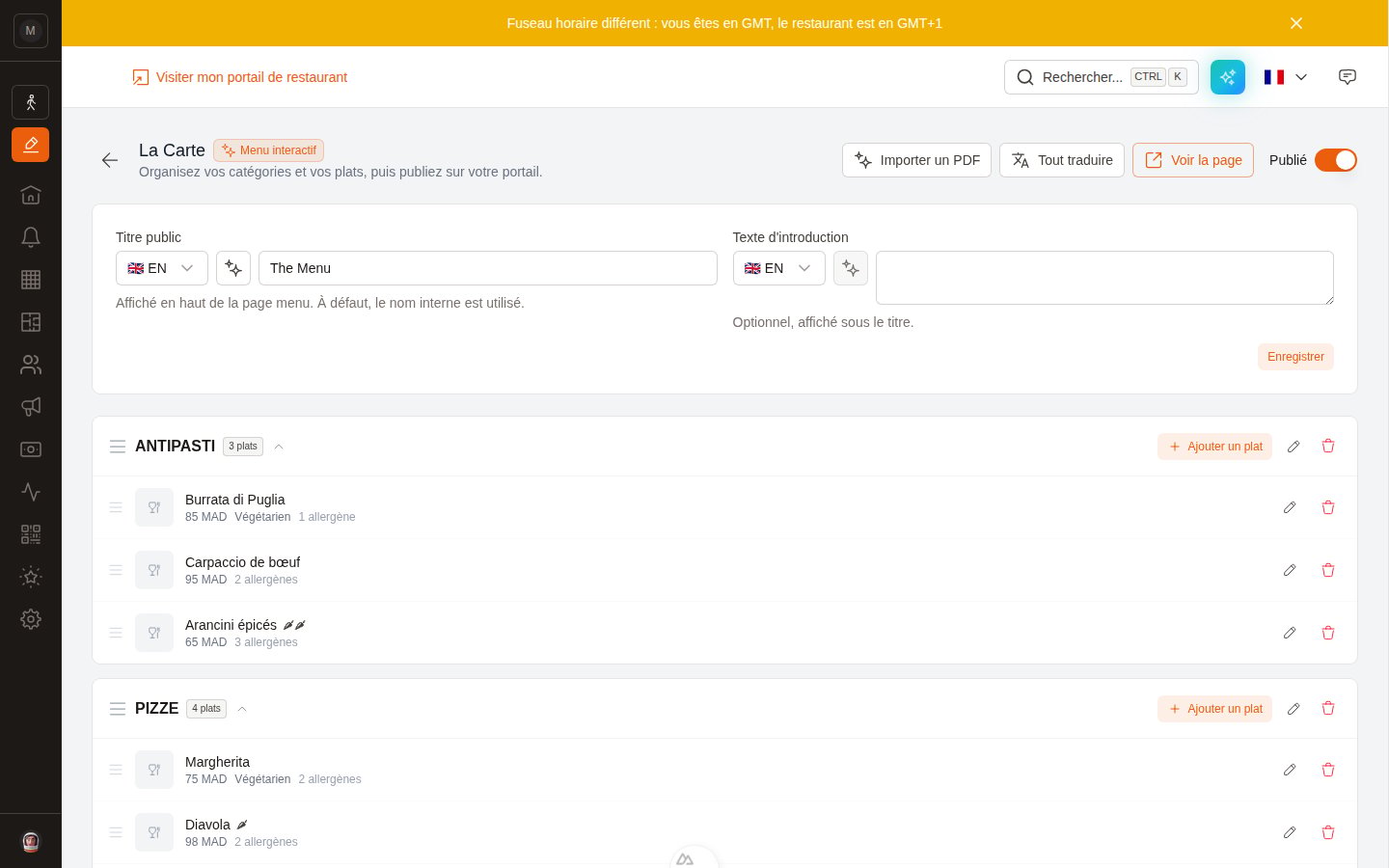Viewport: 1389px width, 868px height.
Task: Click the Carpaccio de bœuf dish name
Action: pyautogui.click(x=242, y=562)
